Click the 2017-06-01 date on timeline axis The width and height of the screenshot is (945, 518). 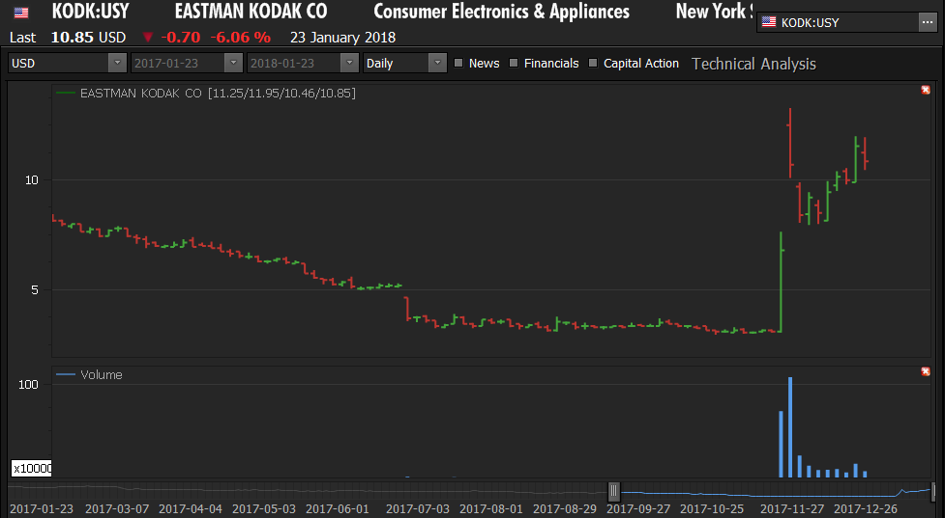pyautogui.click(x=338, y=509)
